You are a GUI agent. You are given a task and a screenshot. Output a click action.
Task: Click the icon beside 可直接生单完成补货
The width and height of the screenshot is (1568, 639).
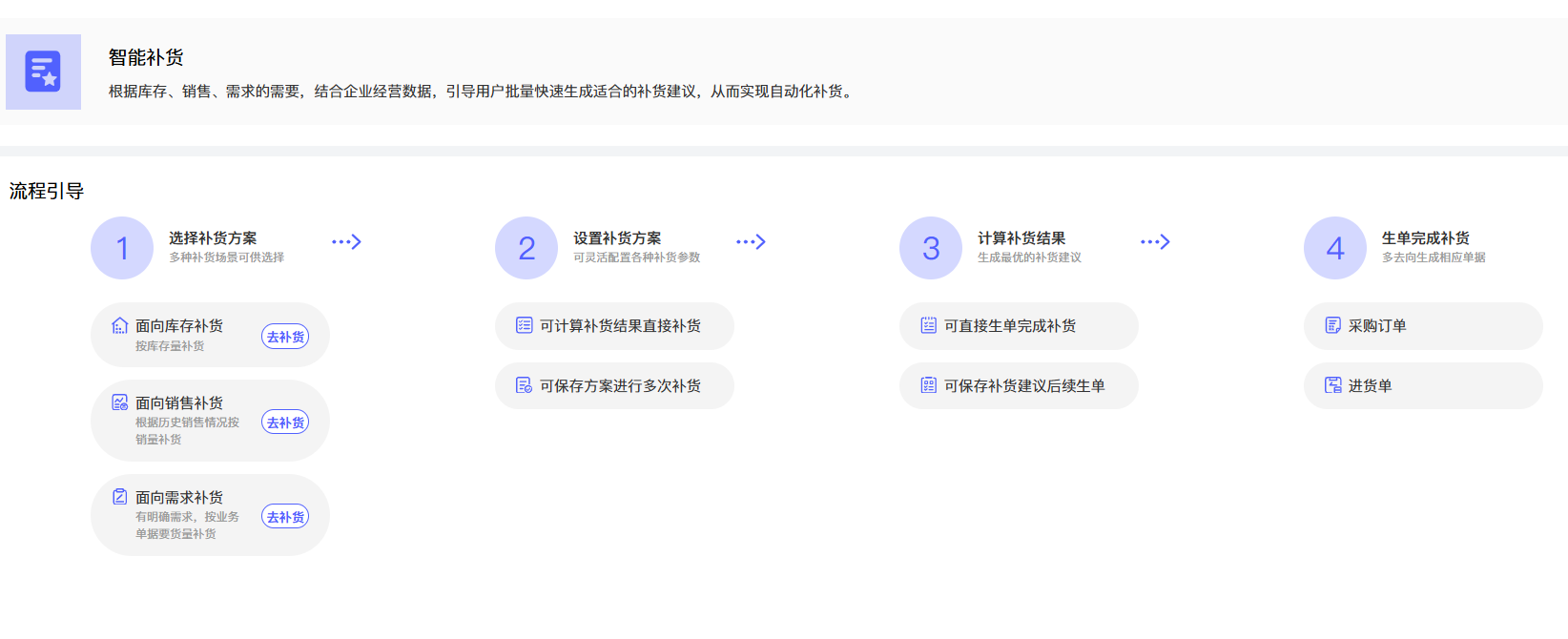[x=929, y=325]
